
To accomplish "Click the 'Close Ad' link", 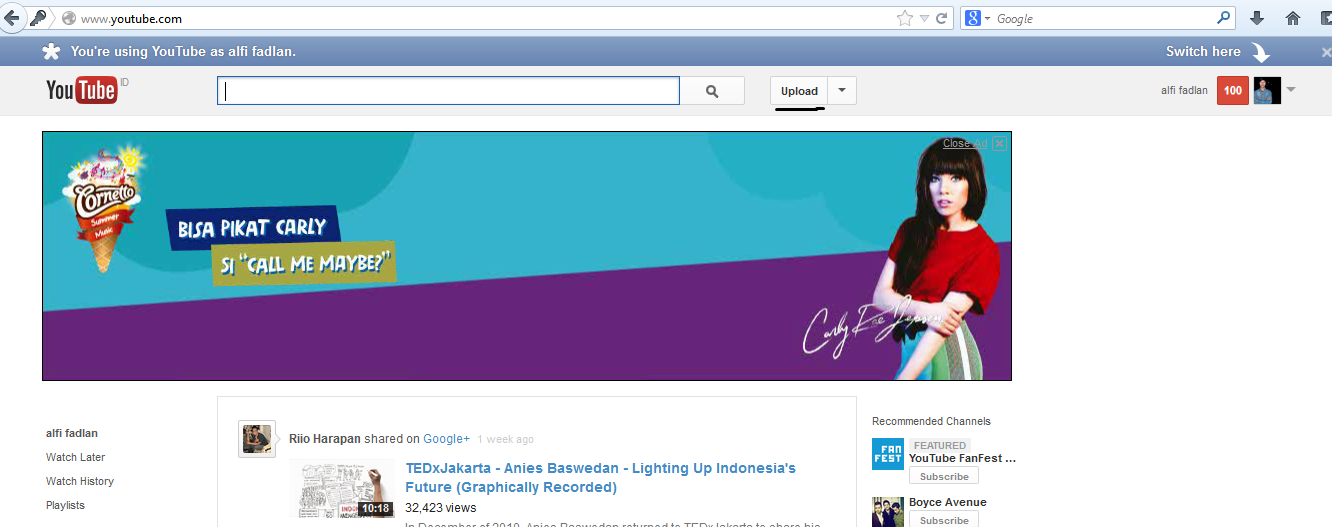I will (964, 143).
